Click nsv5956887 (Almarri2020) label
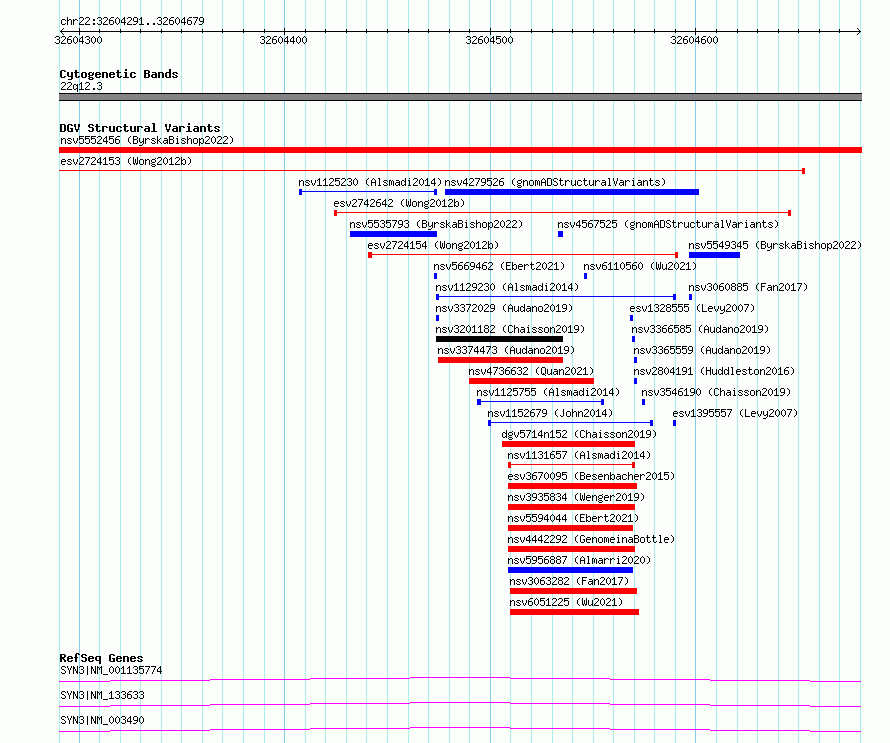Screen dimensions: 890x743 579,560
